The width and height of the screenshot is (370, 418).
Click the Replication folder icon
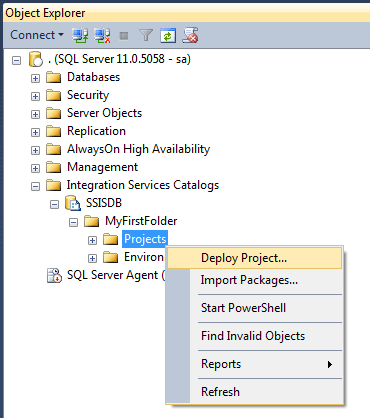53,131
